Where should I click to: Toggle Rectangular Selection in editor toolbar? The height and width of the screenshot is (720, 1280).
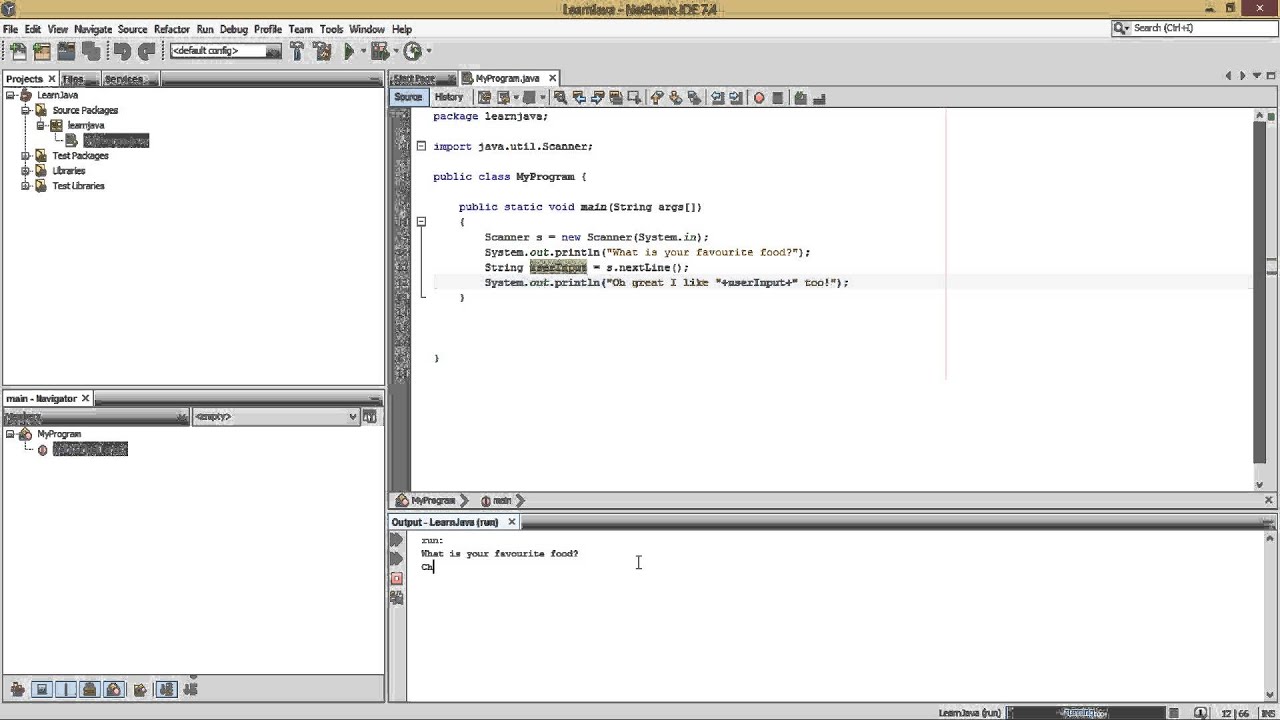click(634, 97)
